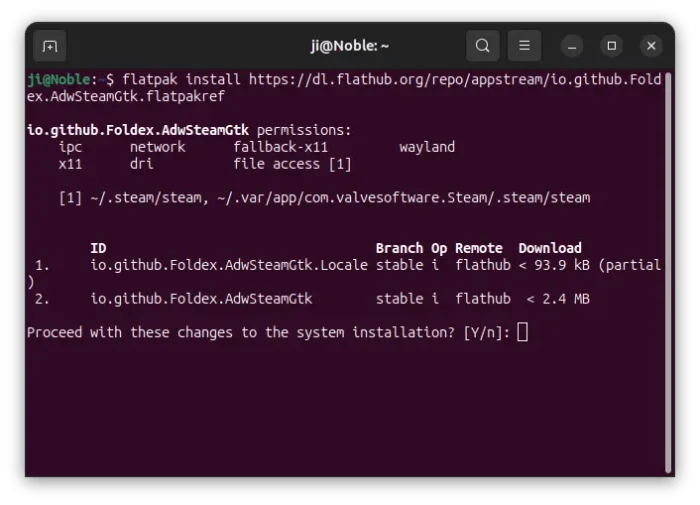Click 'ex.AdwSteamGtk.flatpakref' wrapped line
The height and width of the screenshot is (505, 700).
tap(126, 96)
